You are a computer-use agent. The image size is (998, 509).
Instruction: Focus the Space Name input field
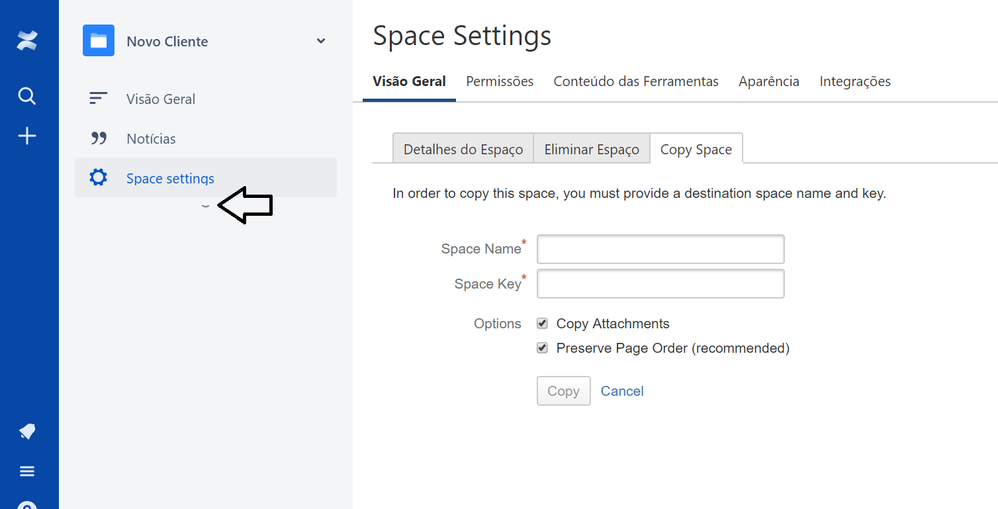pyautogui.click(x=660, y=249)
